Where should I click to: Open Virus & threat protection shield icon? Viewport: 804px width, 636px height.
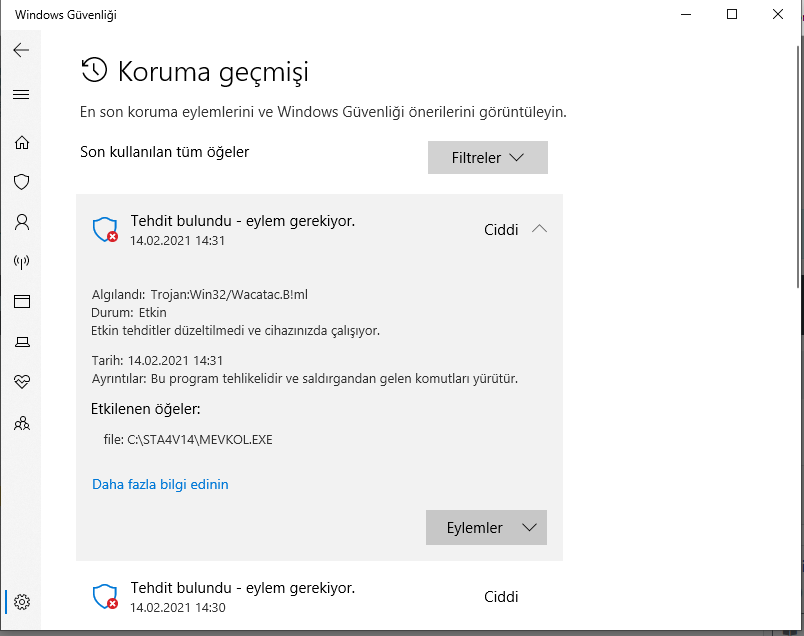click(x=21, y=182)
